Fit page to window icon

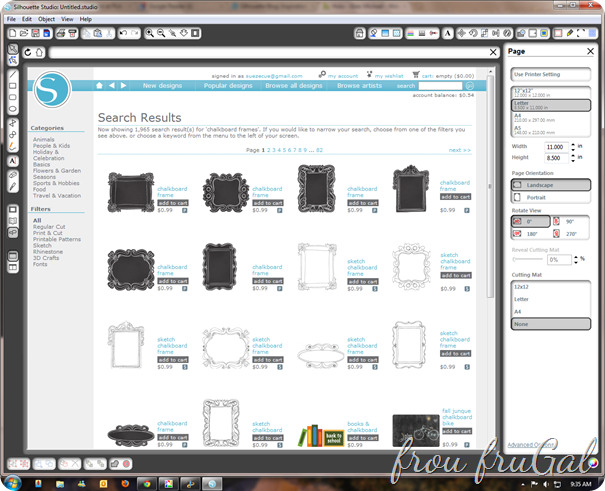(195, 33)
